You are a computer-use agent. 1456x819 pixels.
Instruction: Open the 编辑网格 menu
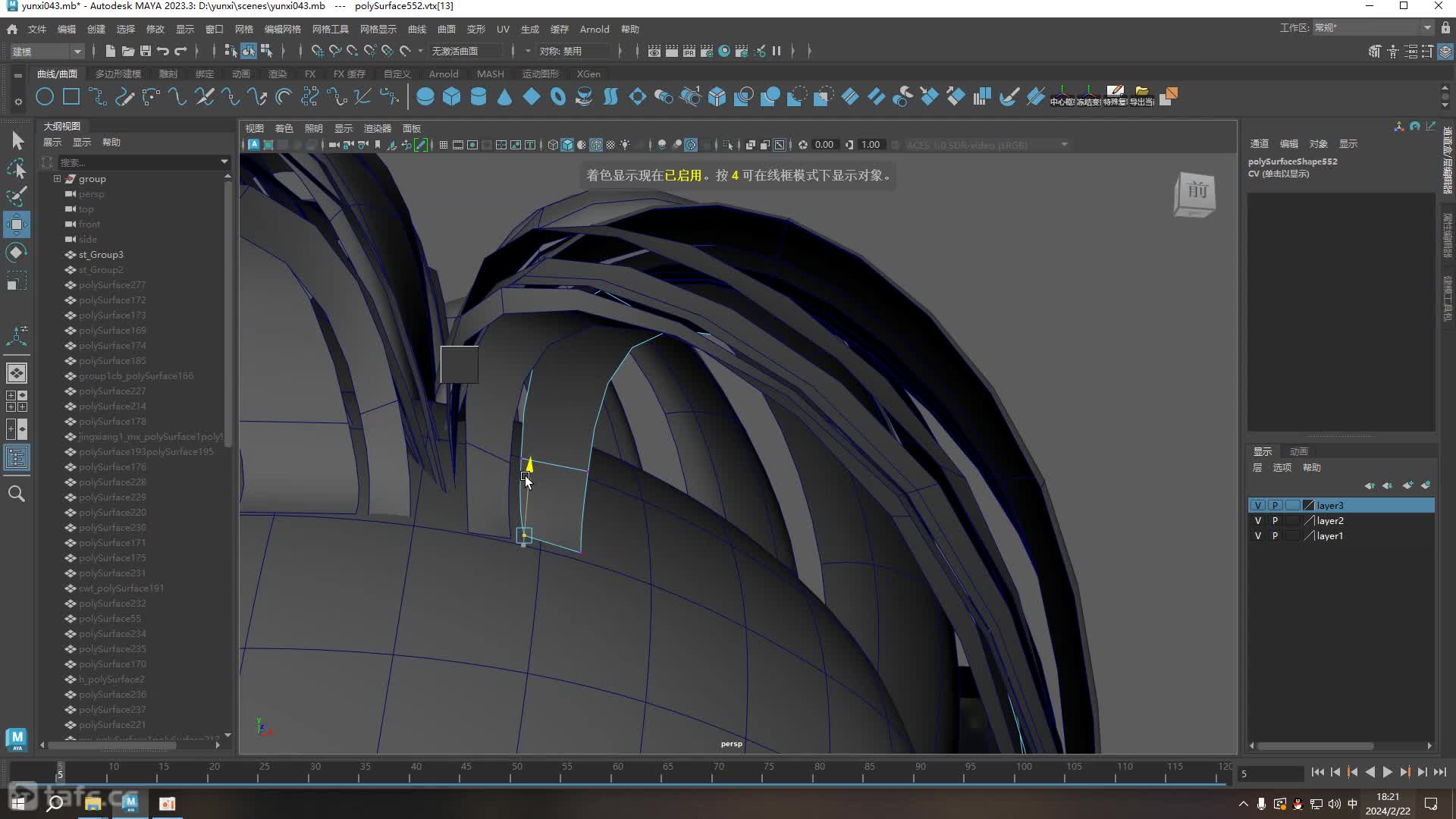click(x=283, y=29)
